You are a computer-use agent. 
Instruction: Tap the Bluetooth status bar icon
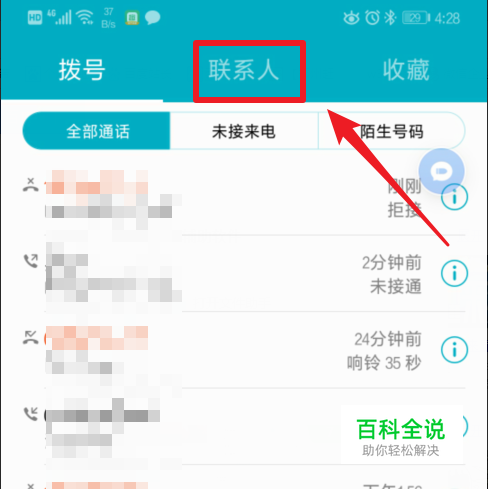390,17
